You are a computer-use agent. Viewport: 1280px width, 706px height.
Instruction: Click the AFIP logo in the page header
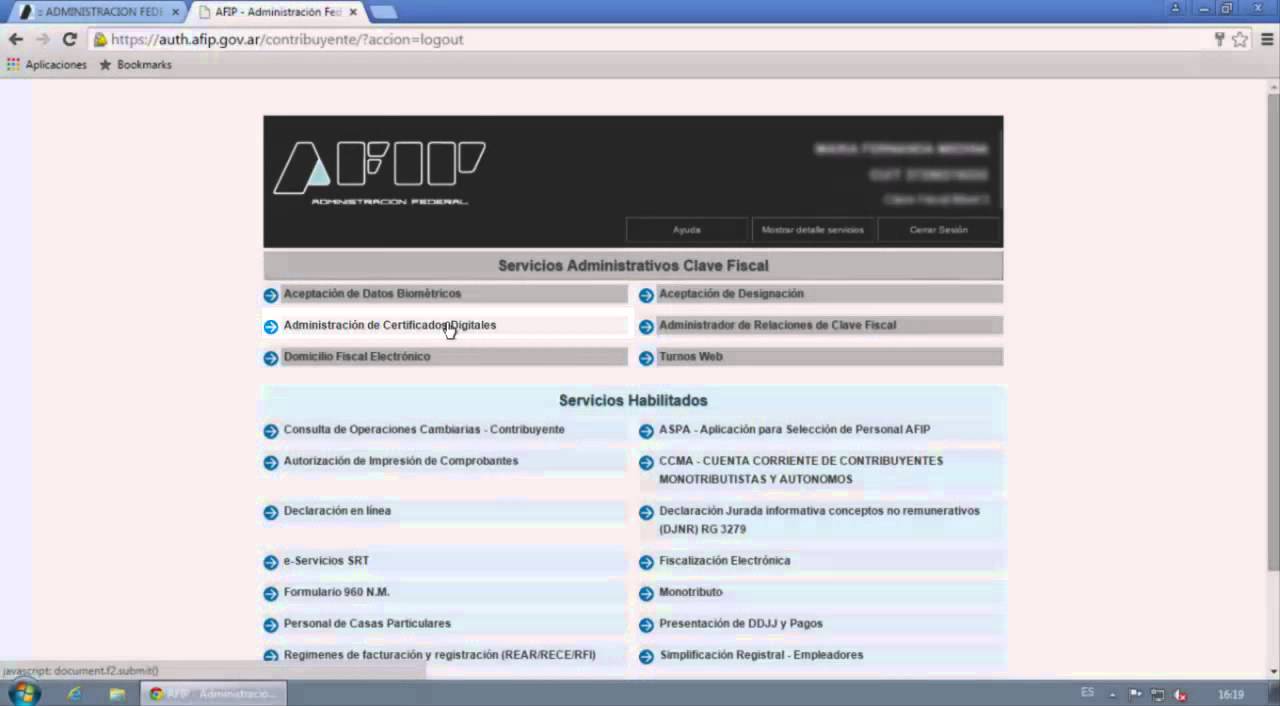click(x=380, y=172)
